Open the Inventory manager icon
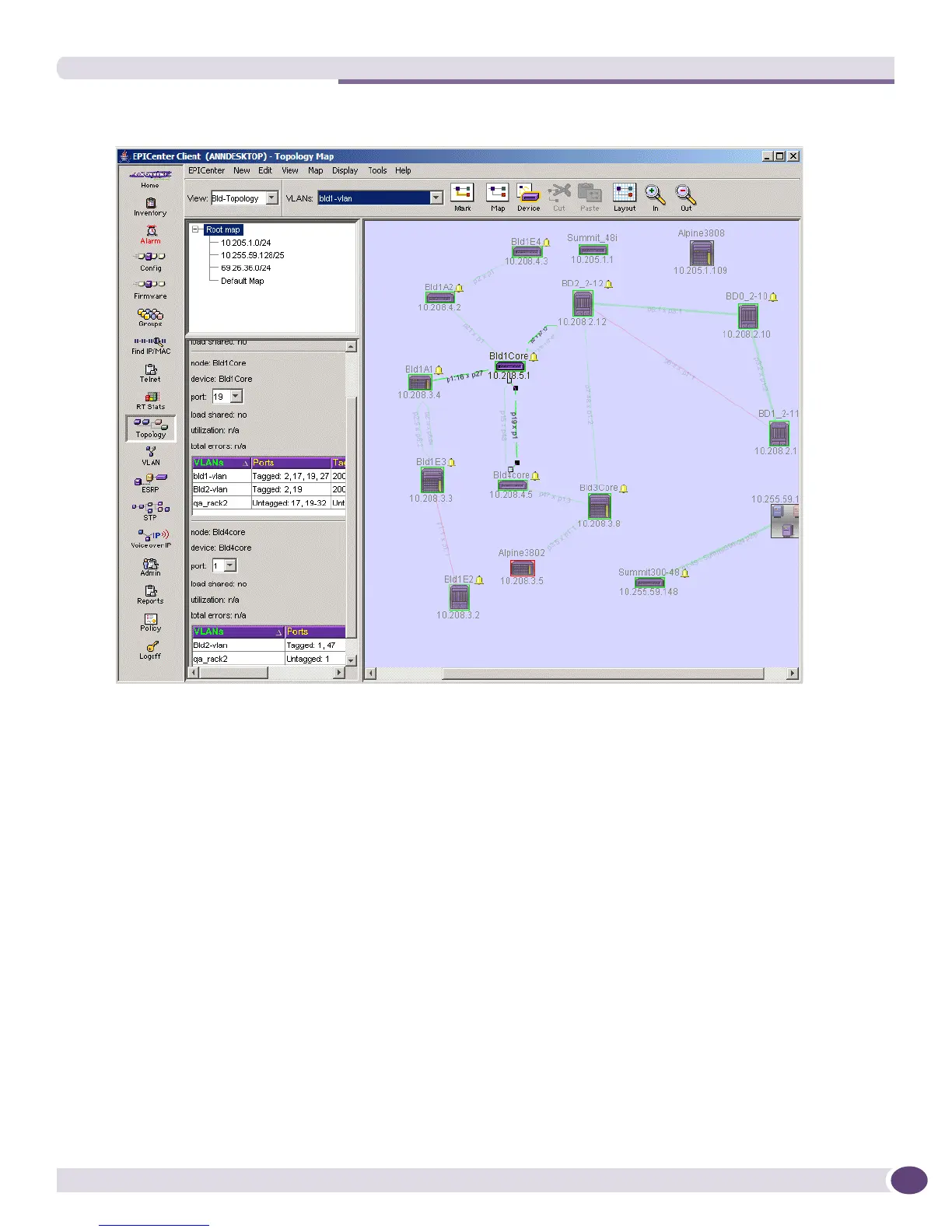The height and width of the screenshot is (1232, 952). pyautogui.click(x=150, y=207)
